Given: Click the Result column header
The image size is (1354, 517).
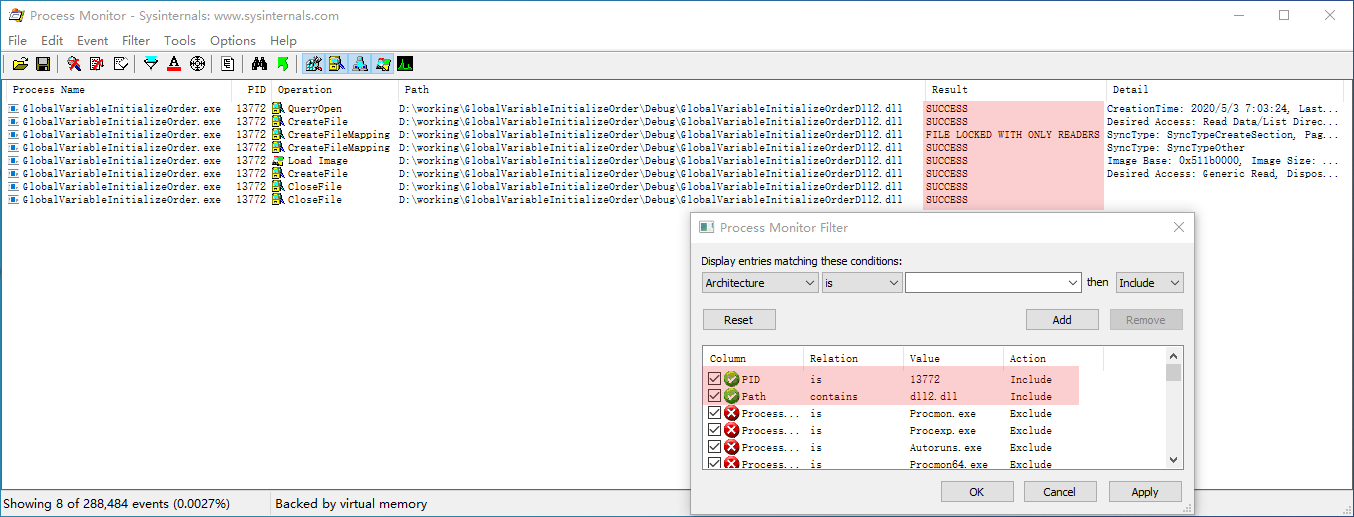Looking at the screenshot, I should pos(1014,89).
